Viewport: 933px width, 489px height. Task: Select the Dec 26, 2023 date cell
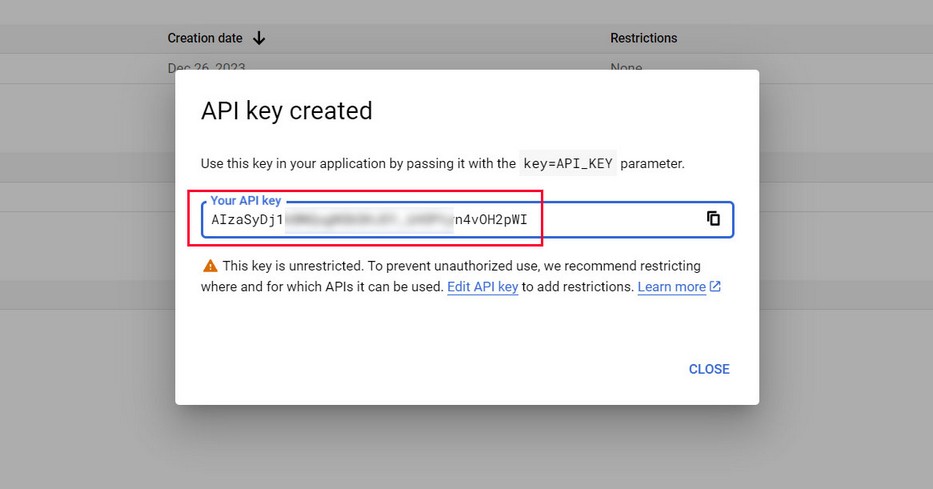206,66
